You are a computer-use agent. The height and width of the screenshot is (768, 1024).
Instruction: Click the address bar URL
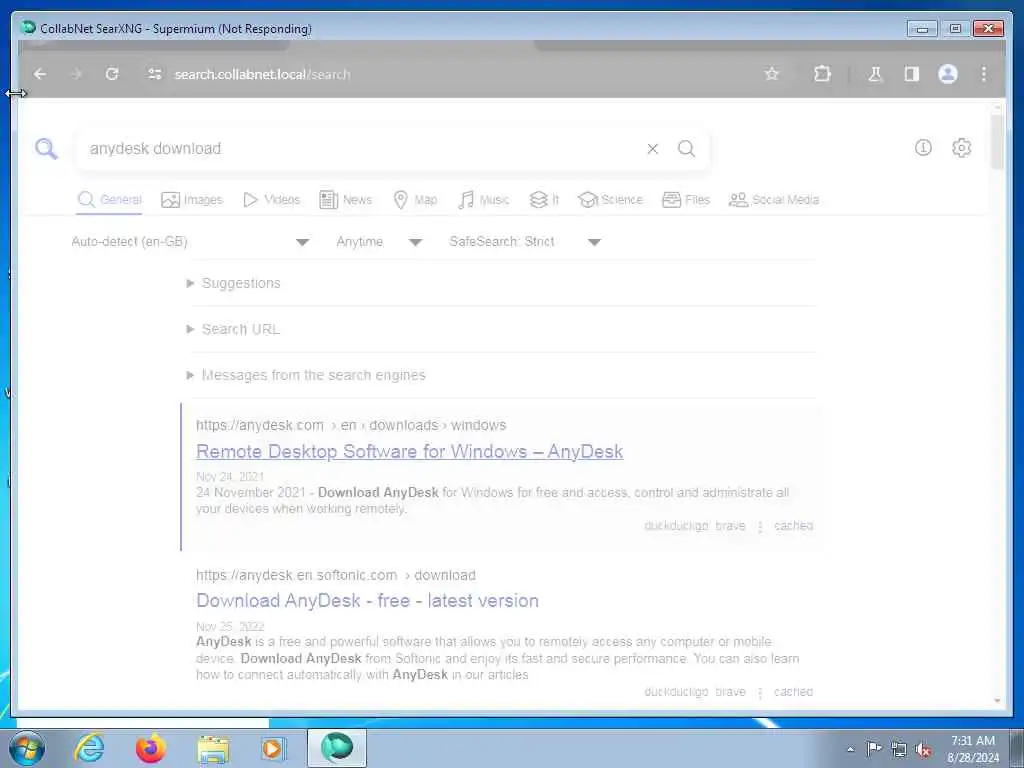(263, 74)
